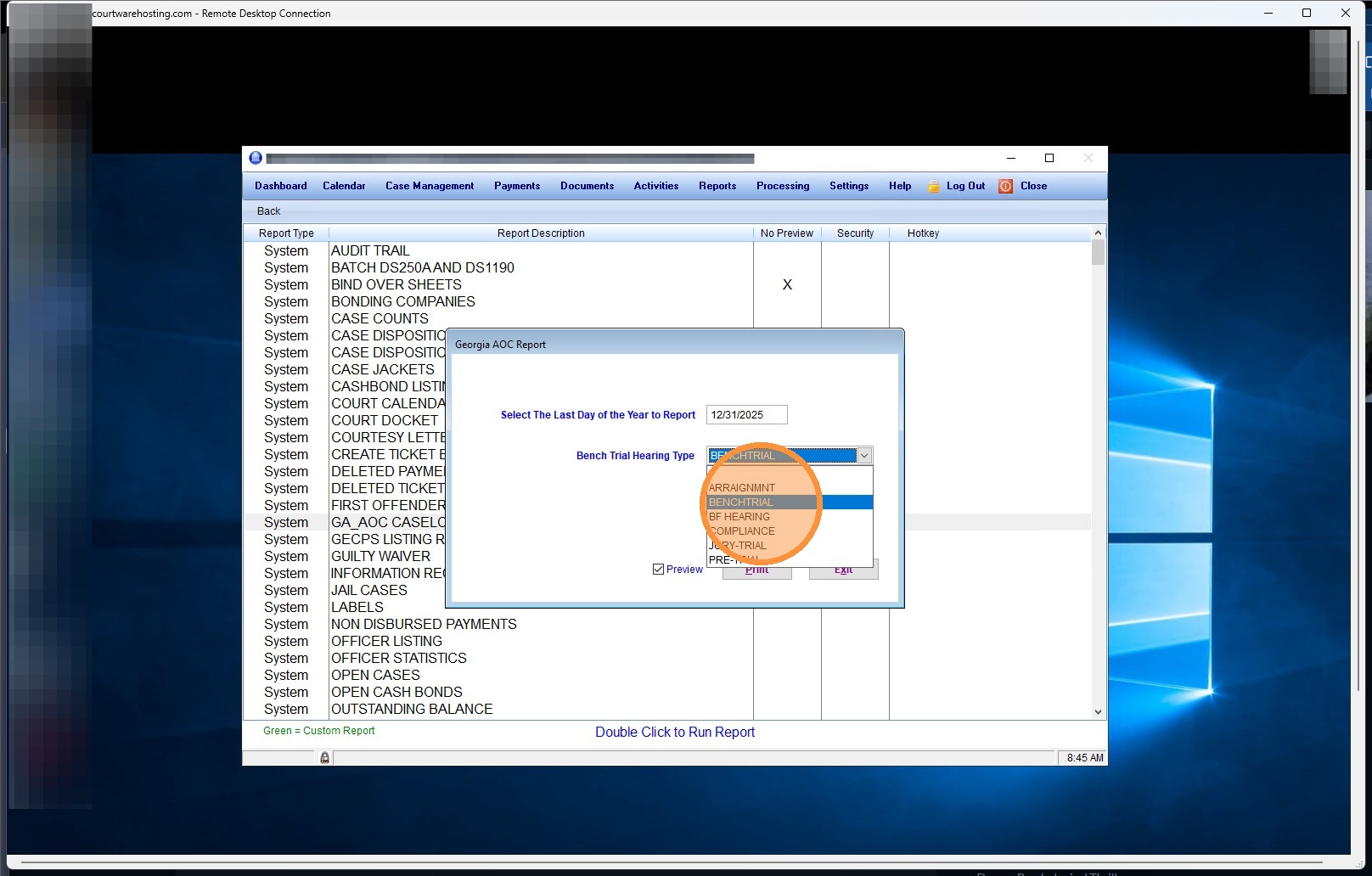This screenshot has width=1372, height=876.
Task: Click the 8:45 AM clock in the status bar
Action: (1085, 758)
